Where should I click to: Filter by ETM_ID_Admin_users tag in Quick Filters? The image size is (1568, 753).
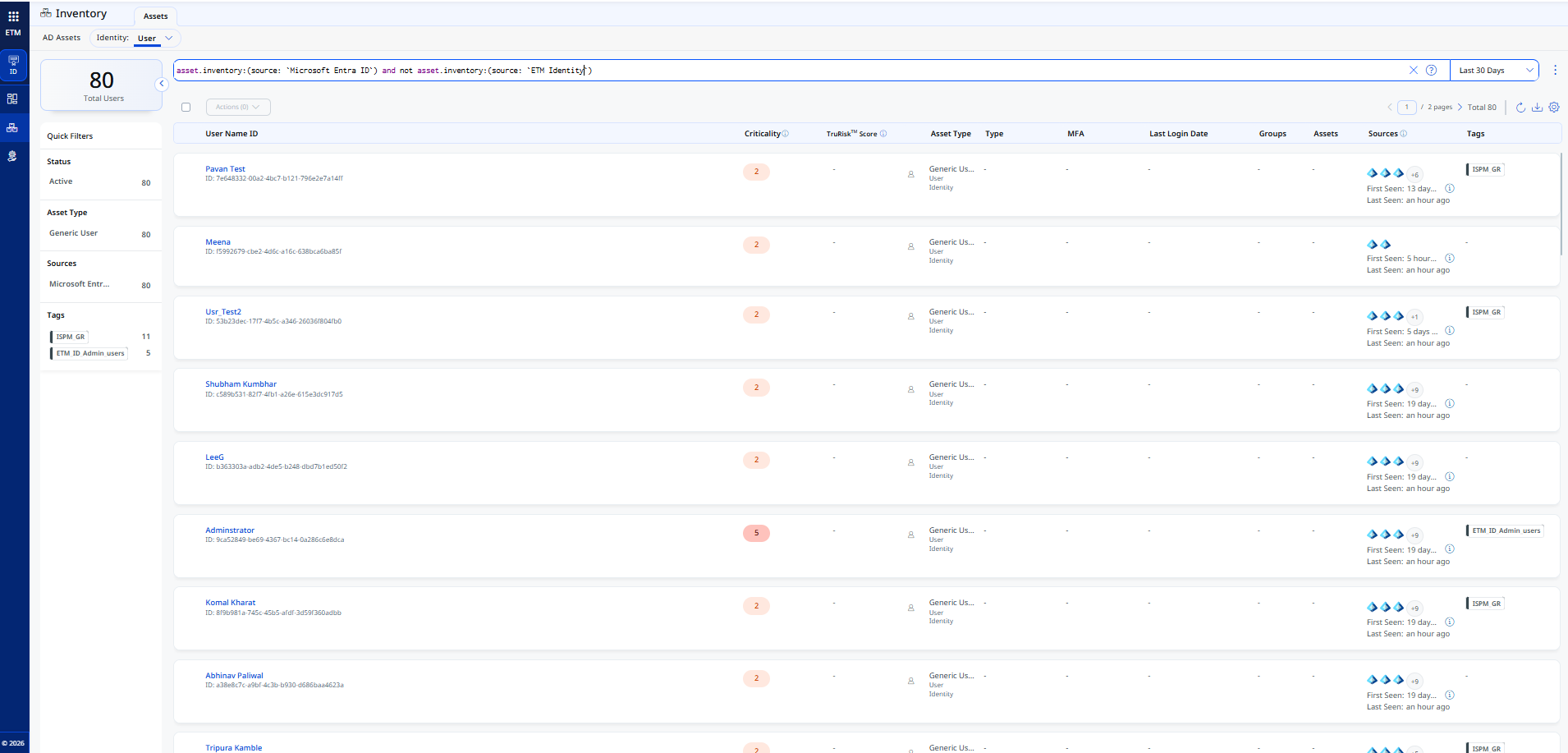[89, 353]
